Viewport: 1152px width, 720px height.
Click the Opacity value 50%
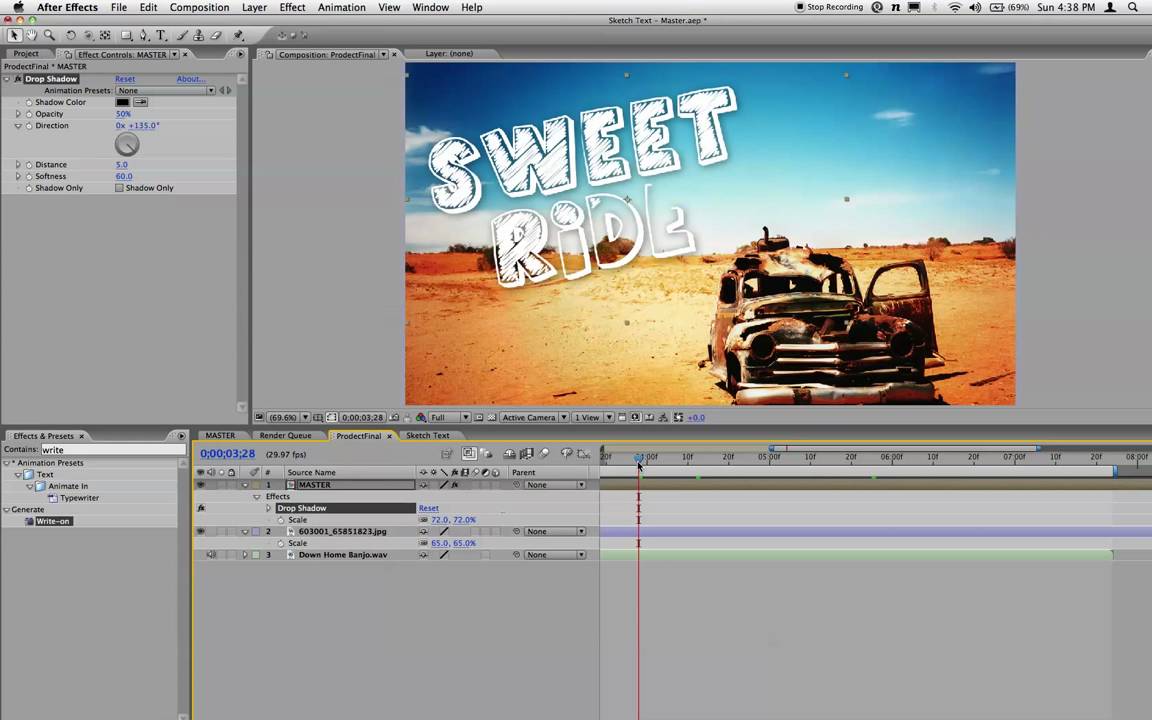[x=123, y=114]
